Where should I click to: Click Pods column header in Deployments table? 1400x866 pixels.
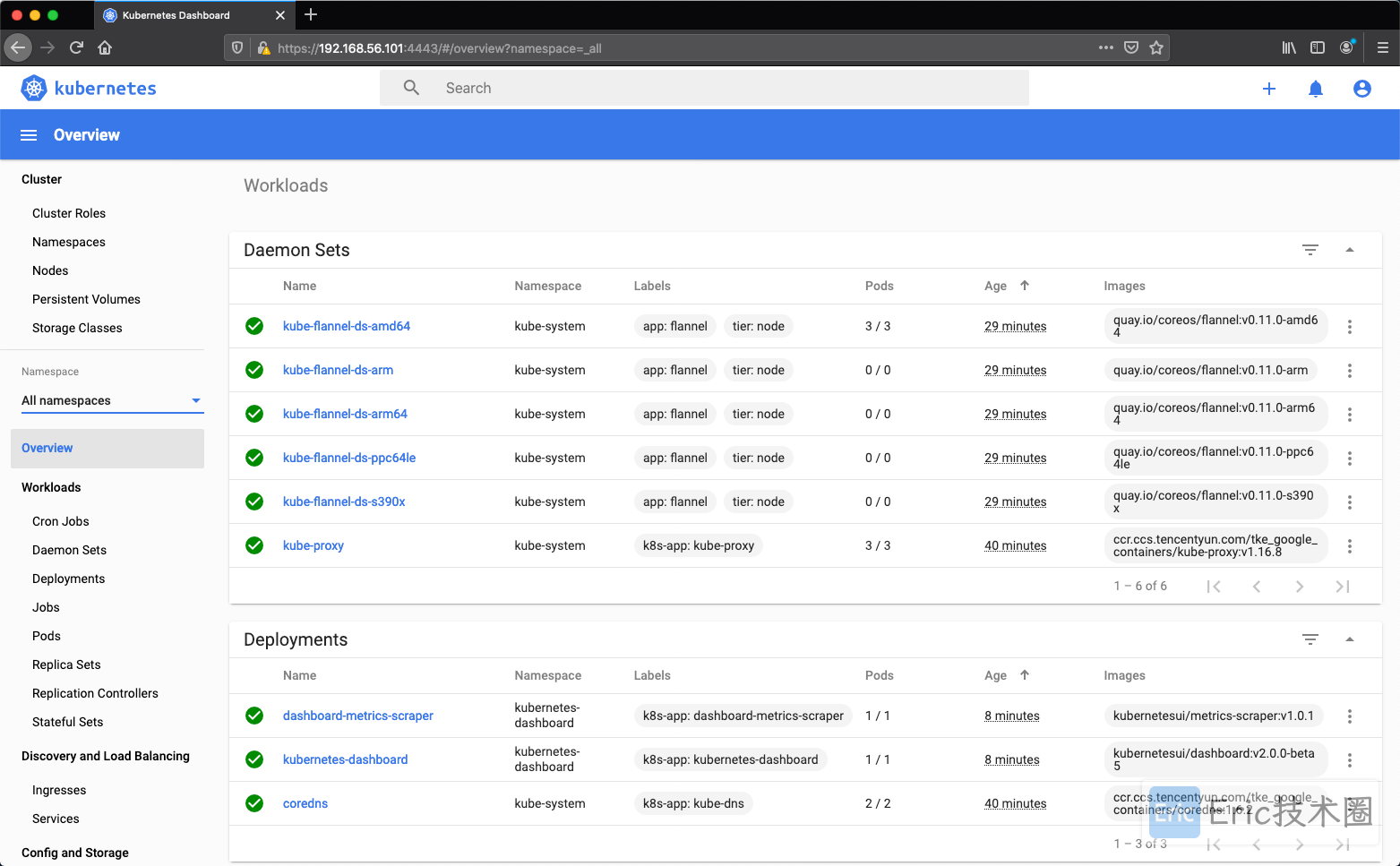point(880,675)
